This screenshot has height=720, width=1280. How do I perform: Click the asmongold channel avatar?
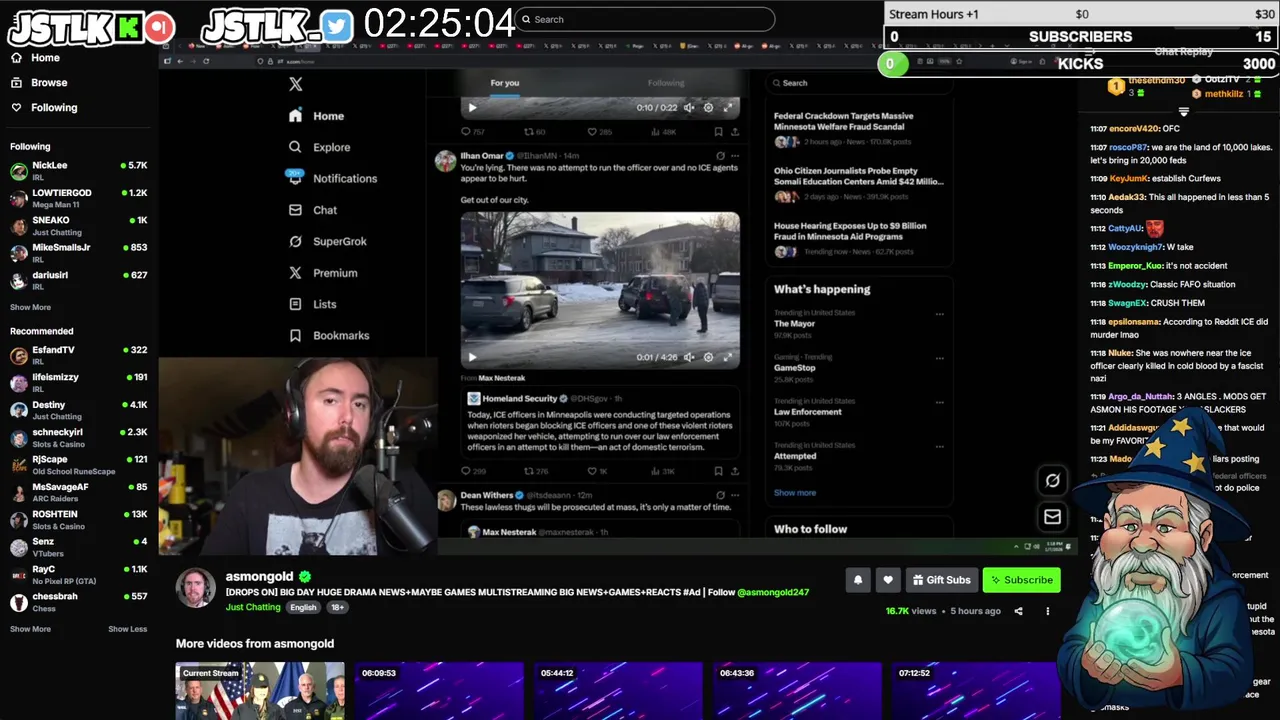pyautogui.click(x=196, y=587)
